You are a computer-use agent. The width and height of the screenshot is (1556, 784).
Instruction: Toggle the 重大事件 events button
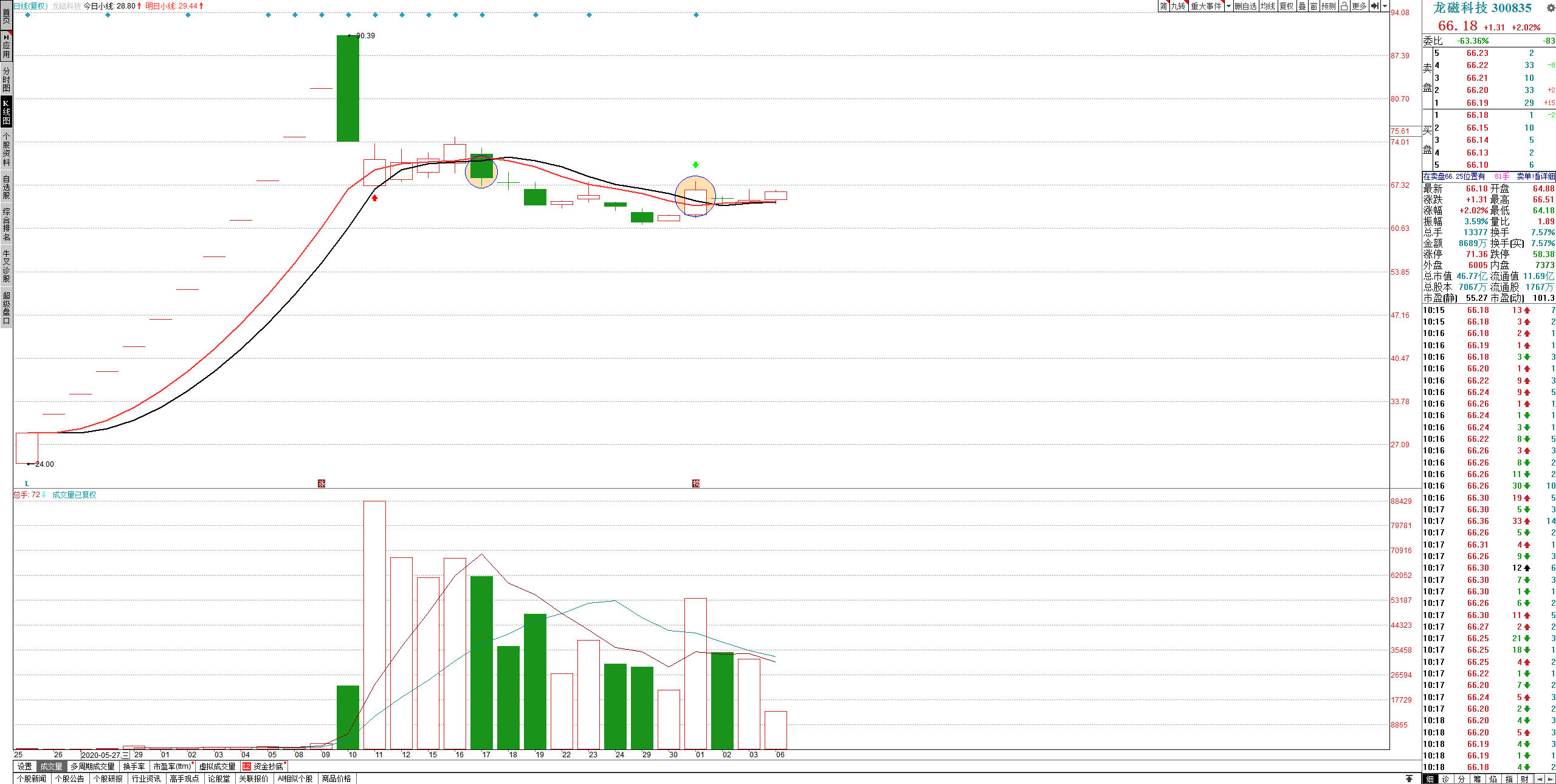[1206, 6]
